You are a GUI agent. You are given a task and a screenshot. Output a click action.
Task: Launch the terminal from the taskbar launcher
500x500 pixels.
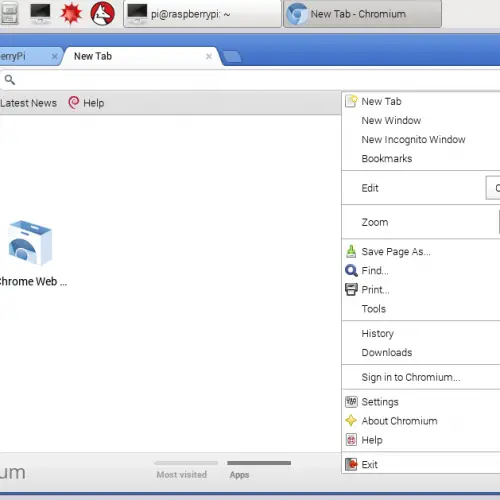(40, 14)
